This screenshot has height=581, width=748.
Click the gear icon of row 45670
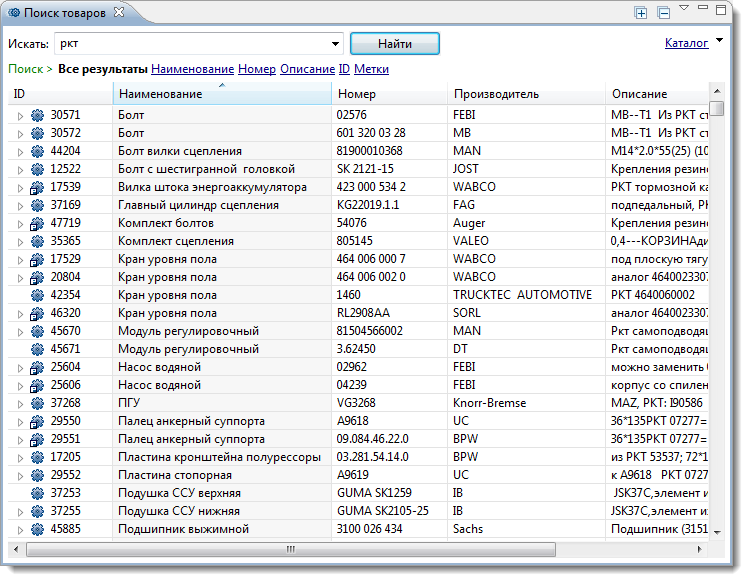click(x=37, y=332)
